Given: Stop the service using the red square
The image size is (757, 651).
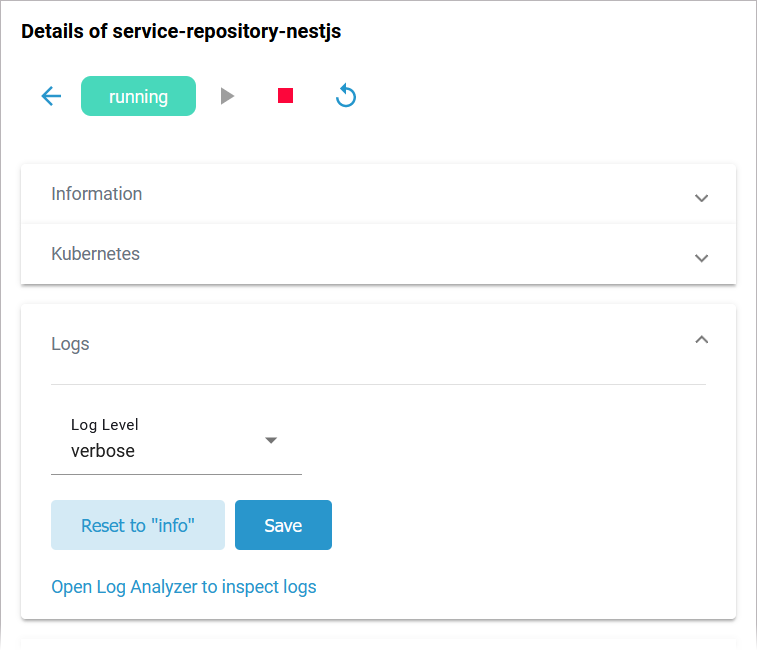Looking at the screenshot, I should coord(286,96).
